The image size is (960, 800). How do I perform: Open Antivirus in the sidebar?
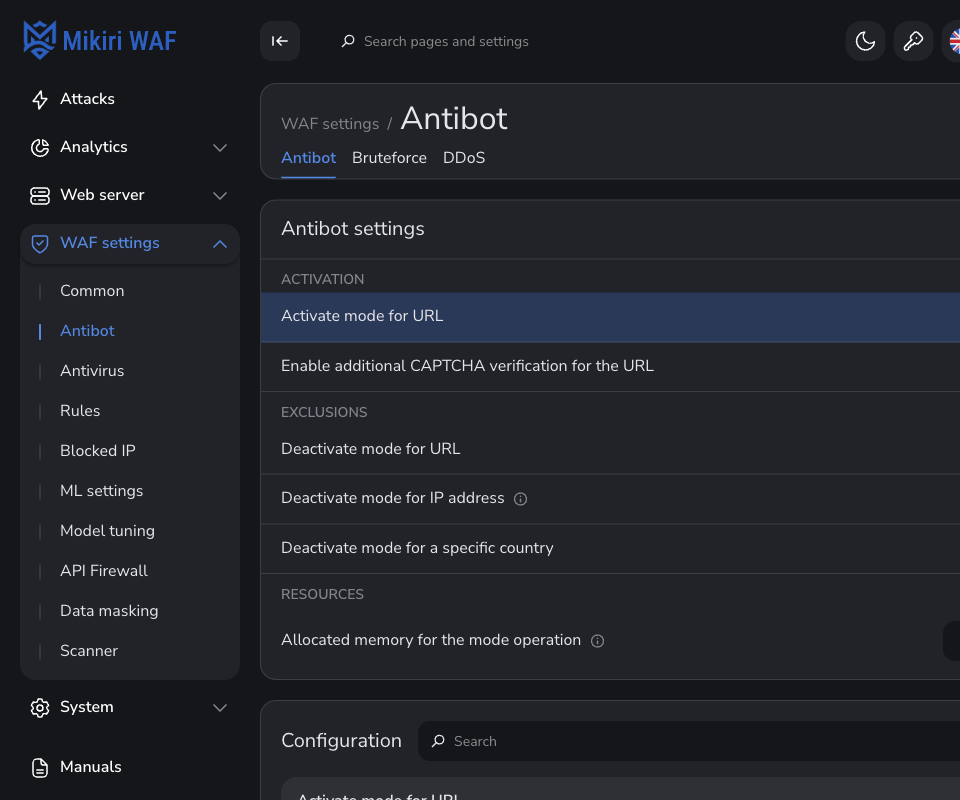coord(92,371)
